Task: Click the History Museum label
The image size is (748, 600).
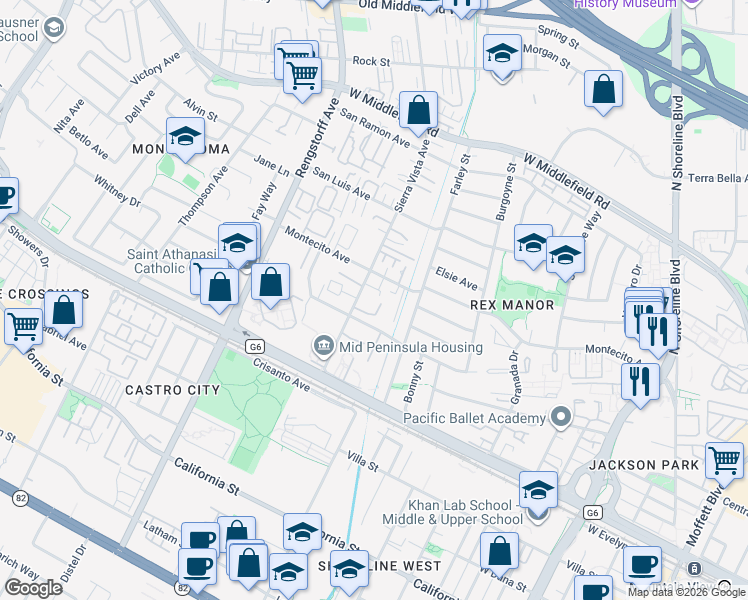Action: click(625, 4)
